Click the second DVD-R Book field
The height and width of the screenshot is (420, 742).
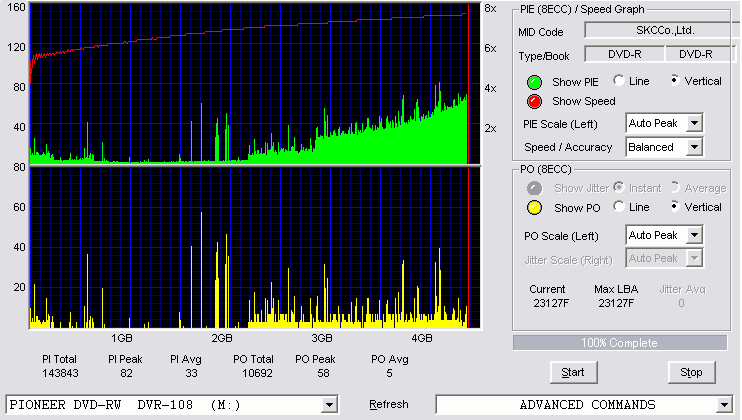coord(699,54)
